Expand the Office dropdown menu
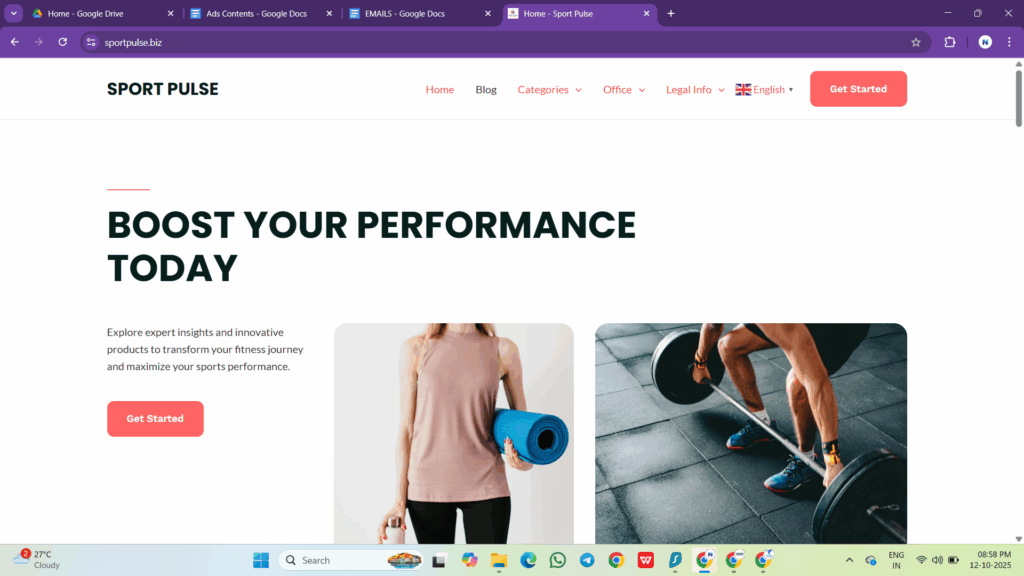The width and height of the screenshot is (1024, 576). (624, 89)
